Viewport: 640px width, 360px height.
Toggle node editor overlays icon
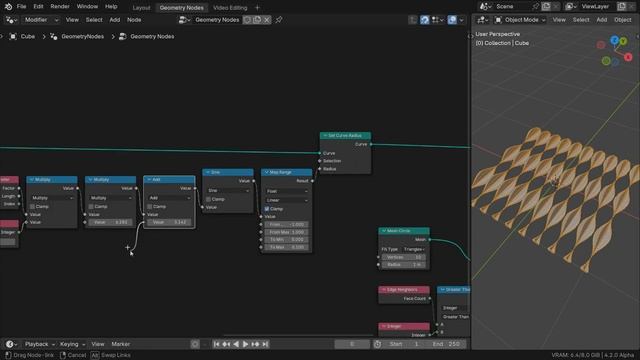tap(452, 20)
